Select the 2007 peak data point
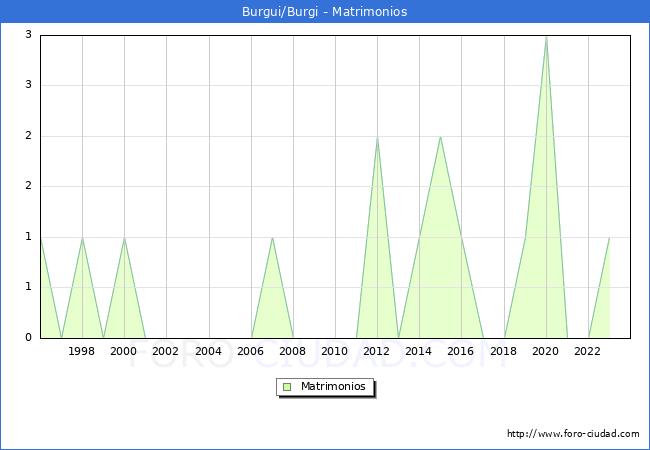 point(272,238)
